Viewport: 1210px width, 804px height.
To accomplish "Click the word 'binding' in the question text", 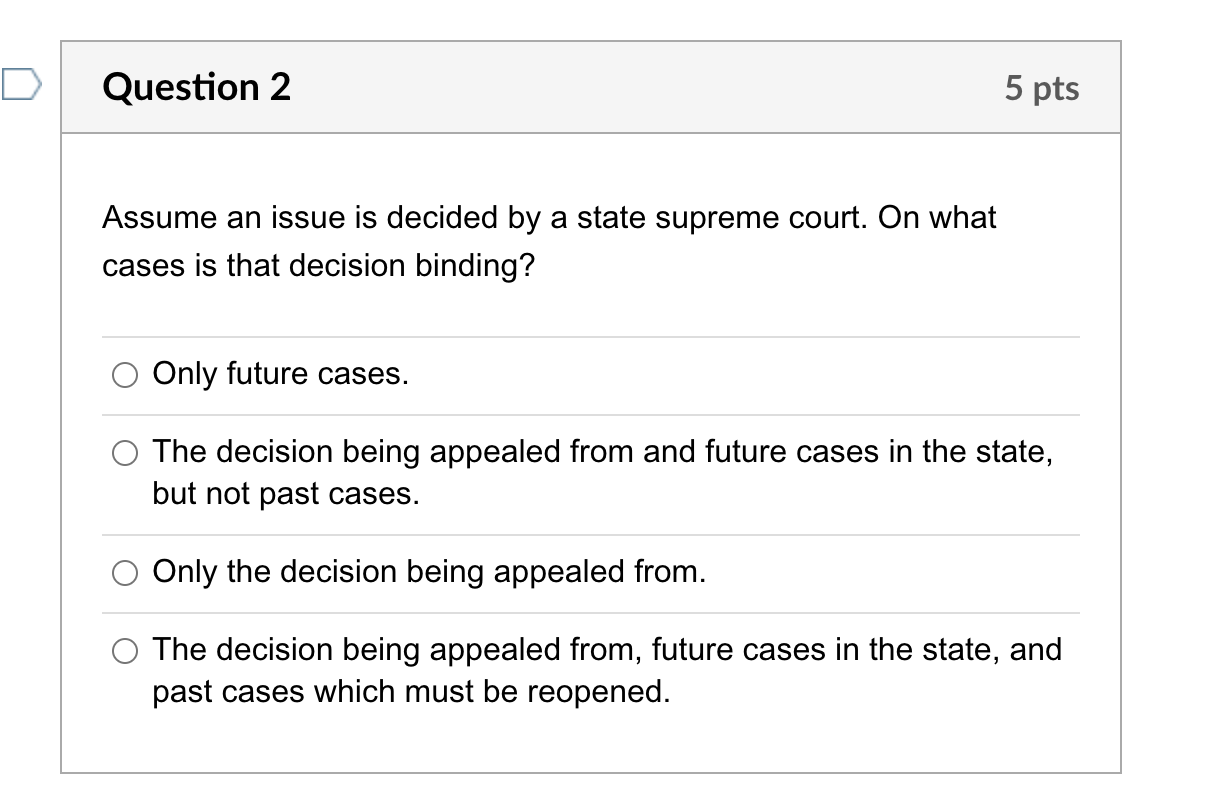I will [467, 265].
